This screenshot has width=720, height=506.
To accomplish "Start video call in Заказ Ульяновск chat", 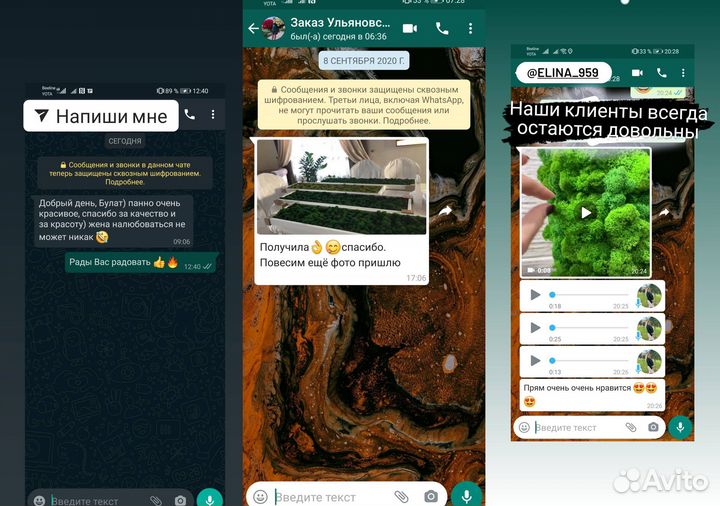I will [x=410, y=29].
